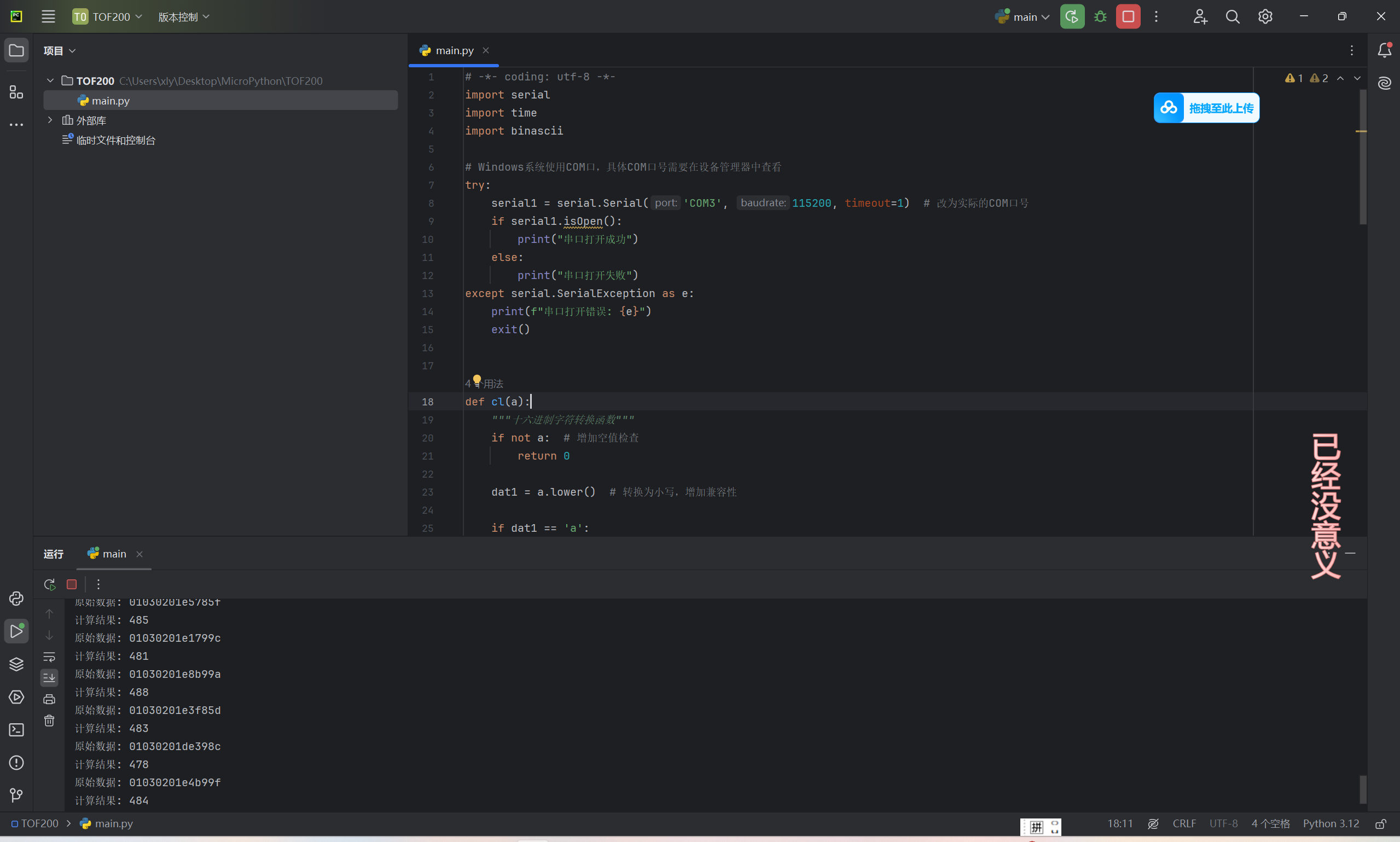Stop the running main process in top toolbar
The image size is (1400, 842).
tap(1128, 17)
